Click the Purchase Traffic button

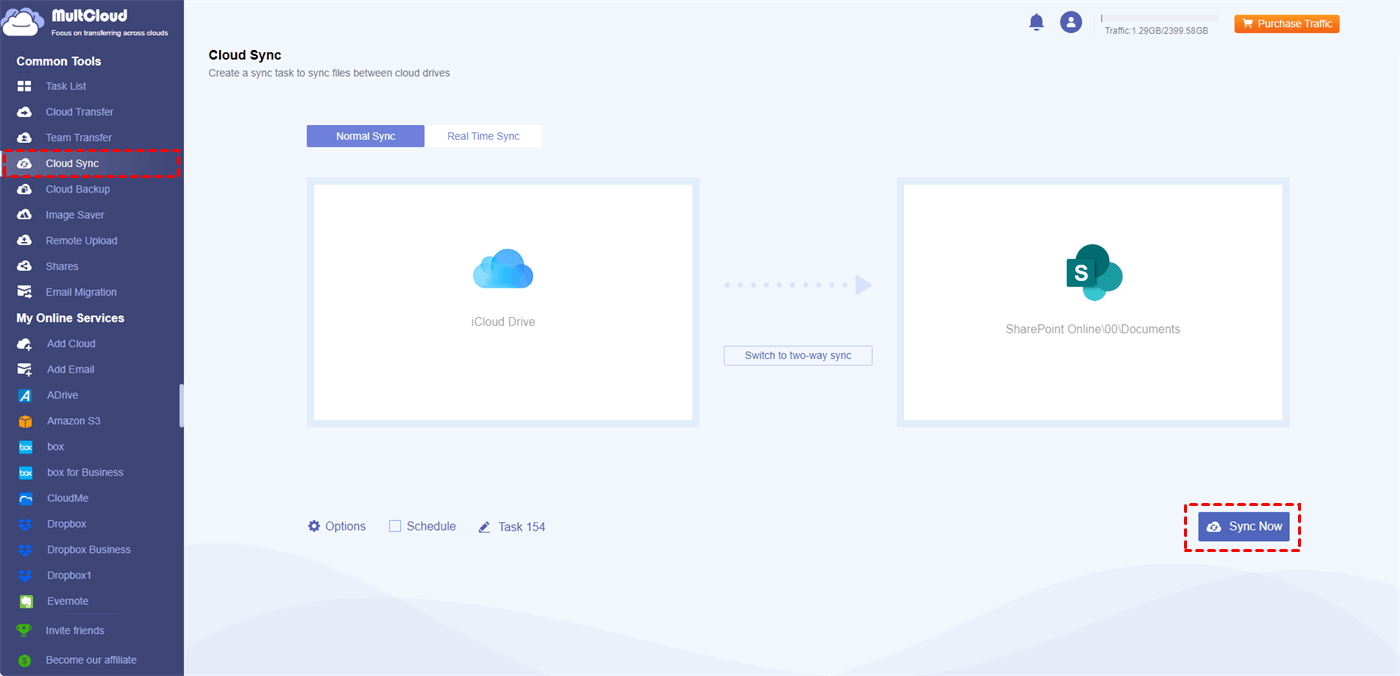tap(1286, 24)
